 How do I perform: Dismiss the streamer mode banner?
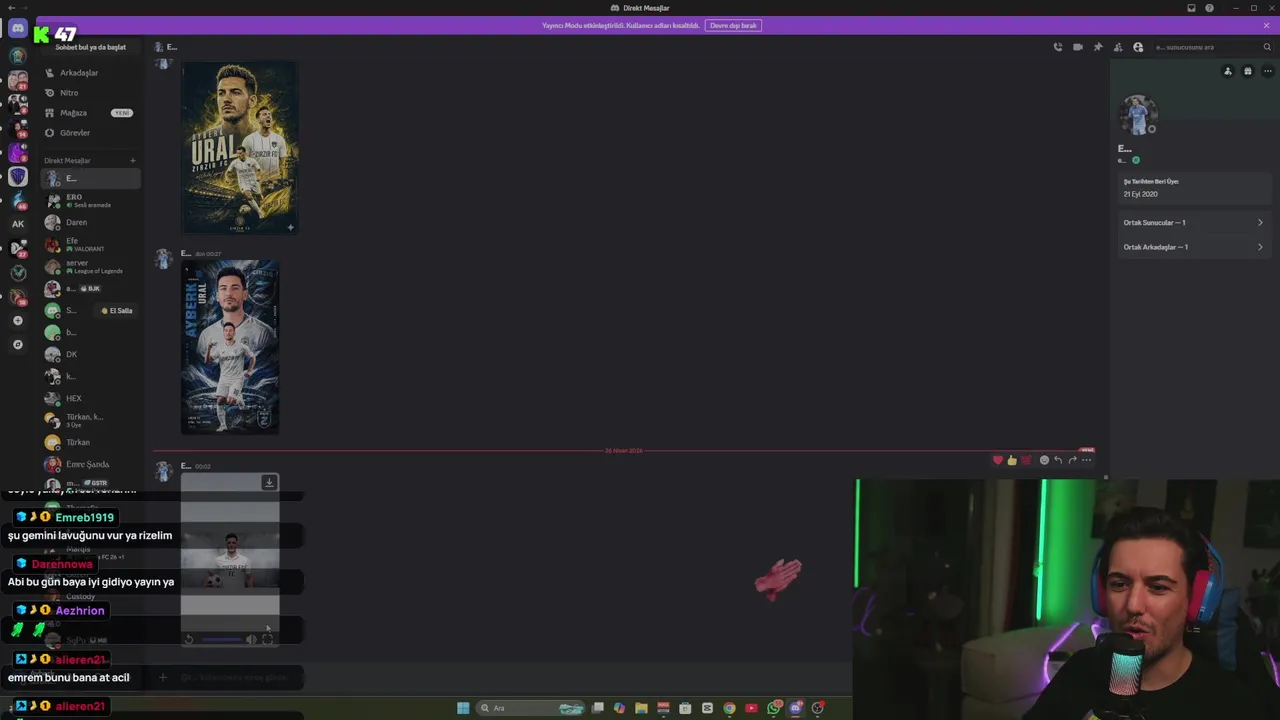click(1266, 25)
